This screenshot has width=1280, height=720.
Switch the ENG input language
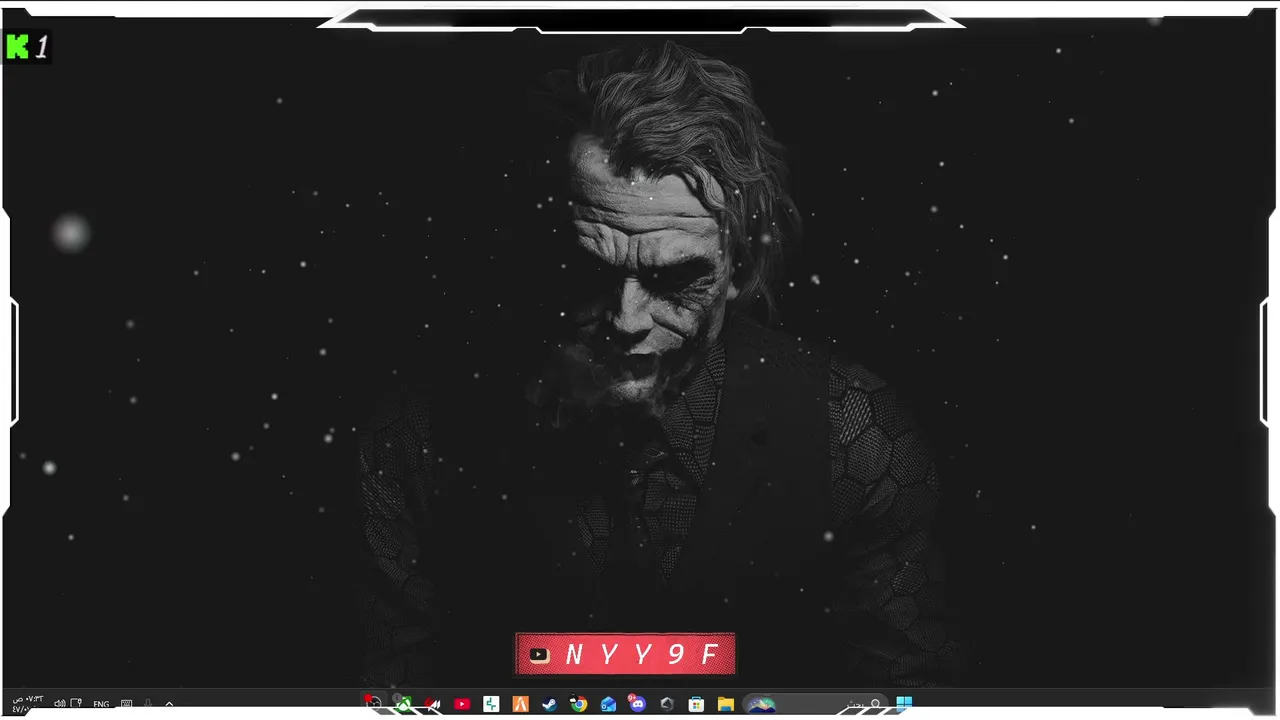click(x=101, y=704)
